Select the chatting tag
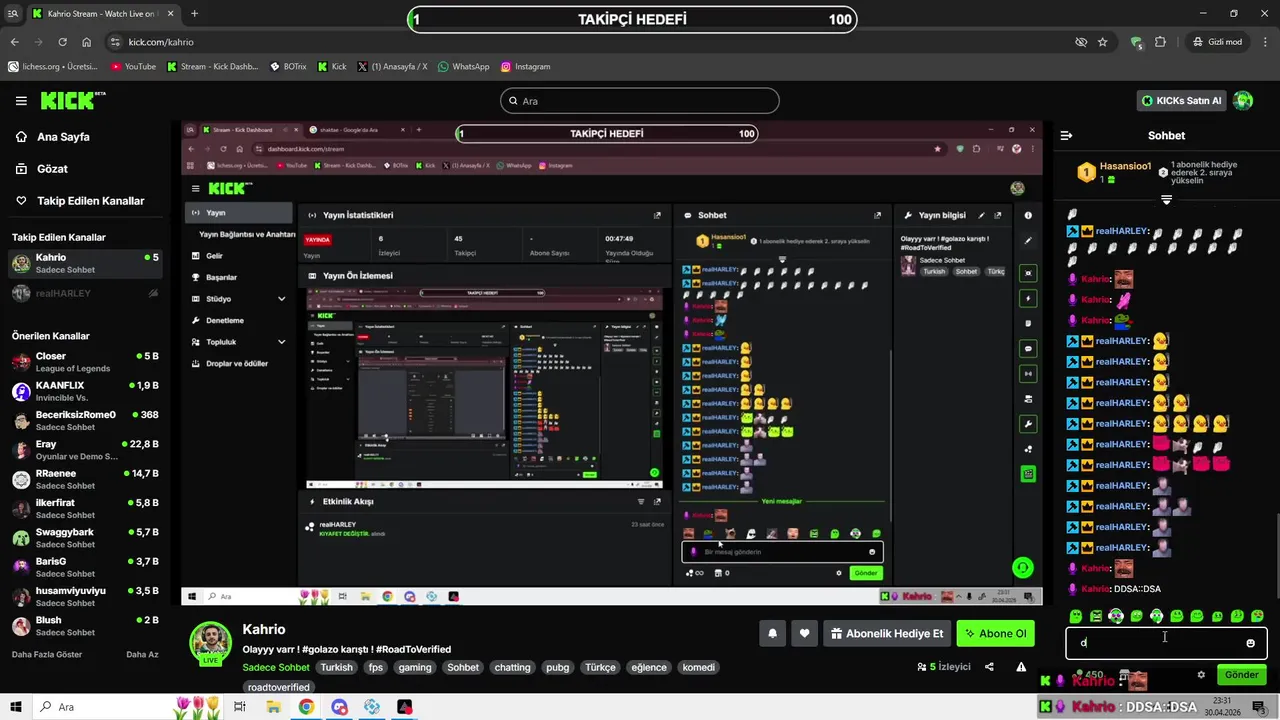The width and height of the screenshot is (1280, 720). (512, 667)
